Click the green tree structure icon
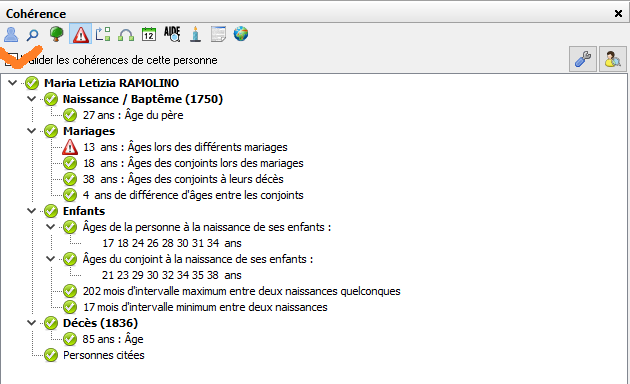 point(103,34)
